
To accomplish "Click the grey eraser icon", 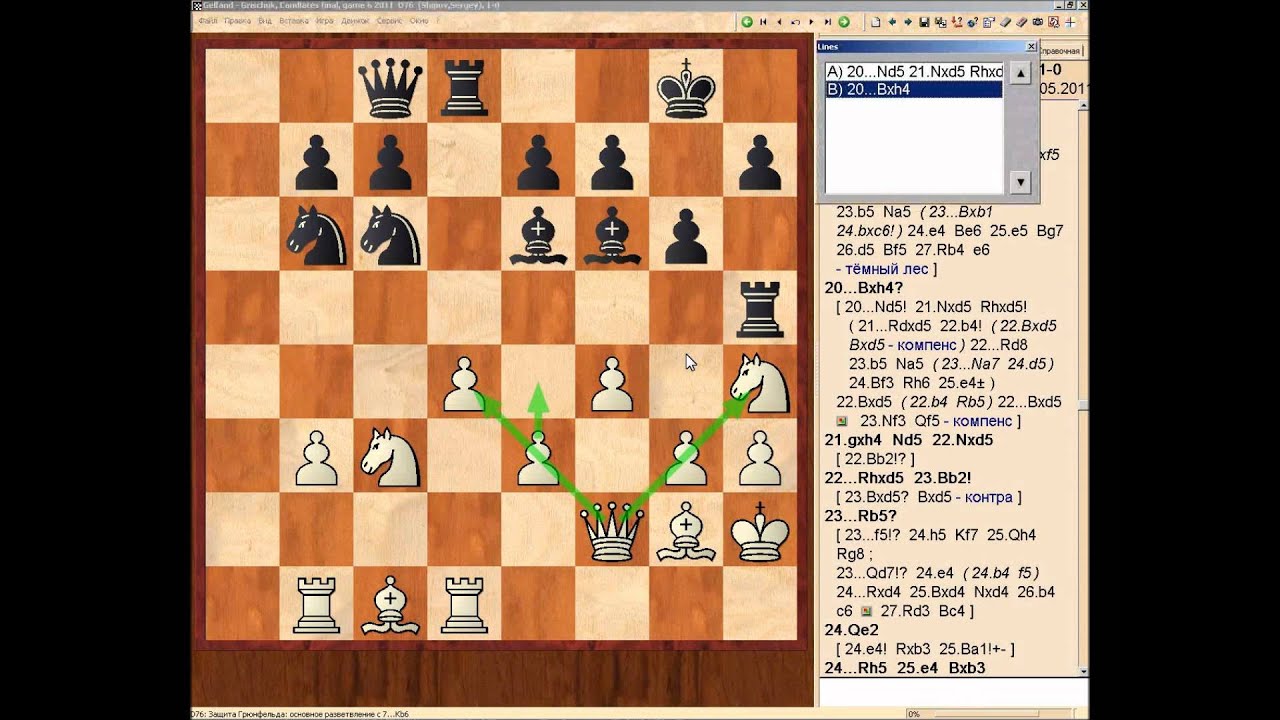I will [x=1006, y=22].
